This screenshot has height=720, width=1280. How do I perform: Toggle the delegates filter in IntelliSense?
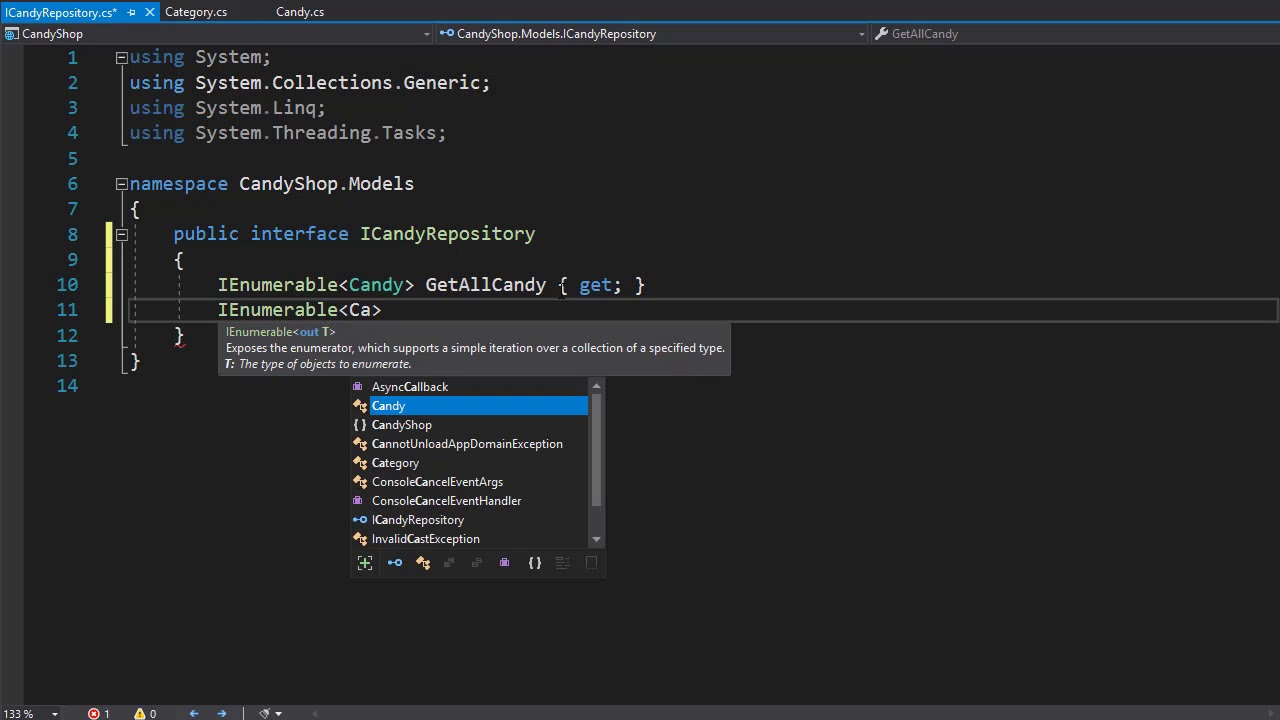505,563
